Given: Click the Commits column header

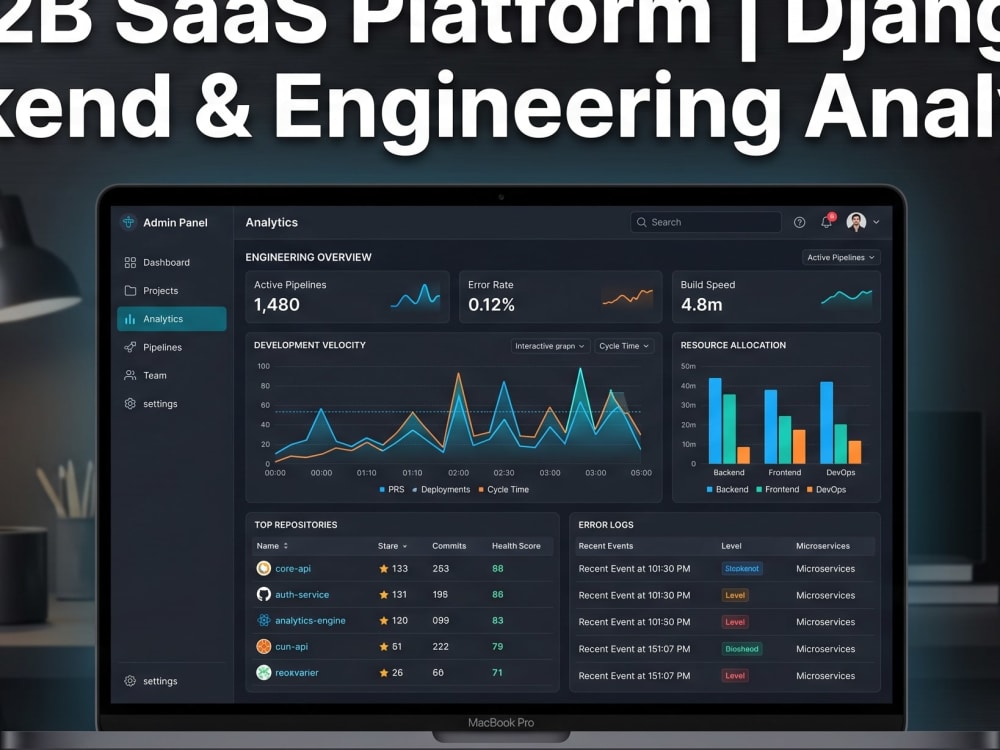Looking at the screenshot, I should pyautogui.click(x=449, y=546).
